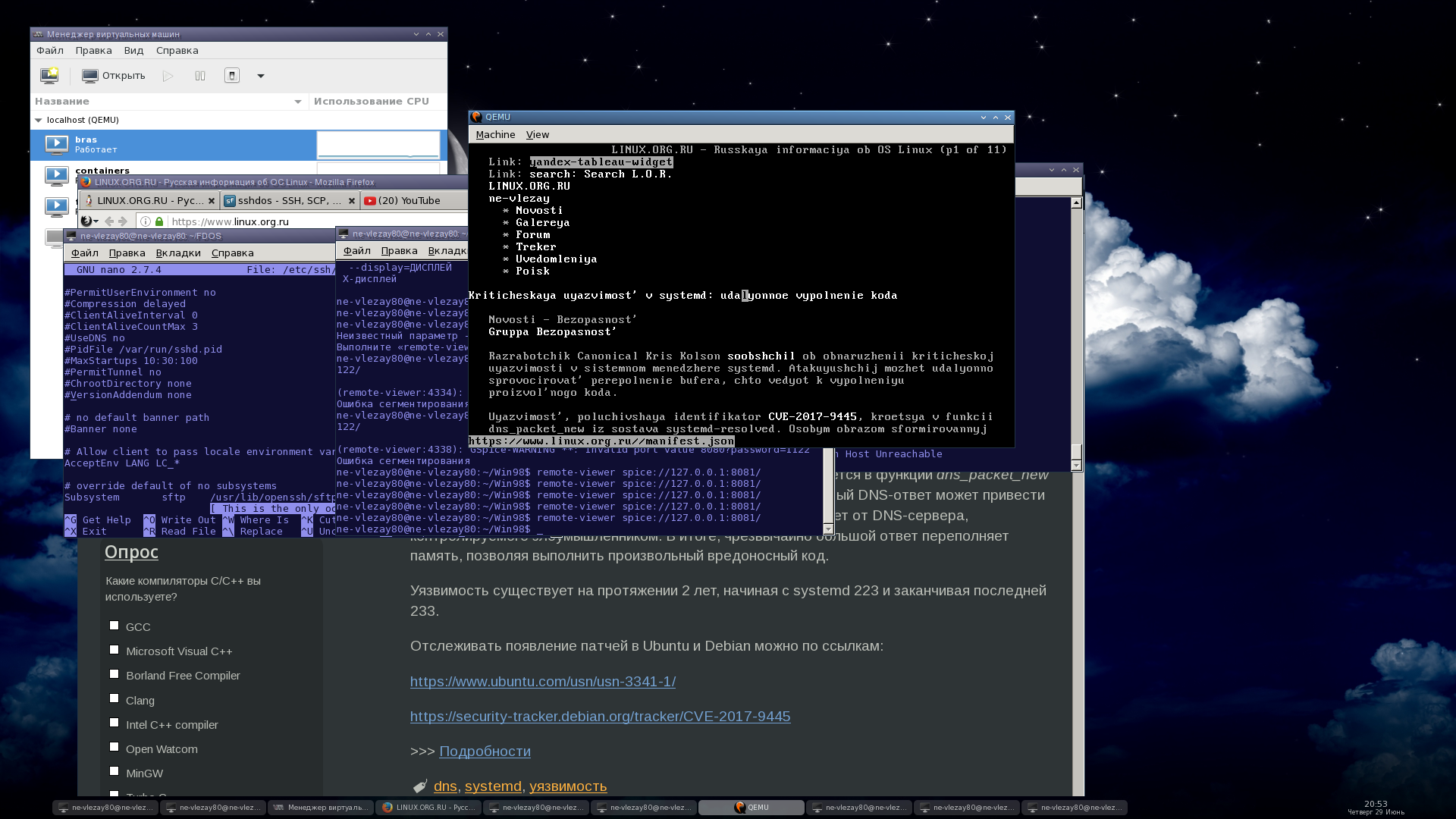Screen dimensions: 1456x819
Task: Go back with Firefox back arrow
Action: [x=109, y=221]
